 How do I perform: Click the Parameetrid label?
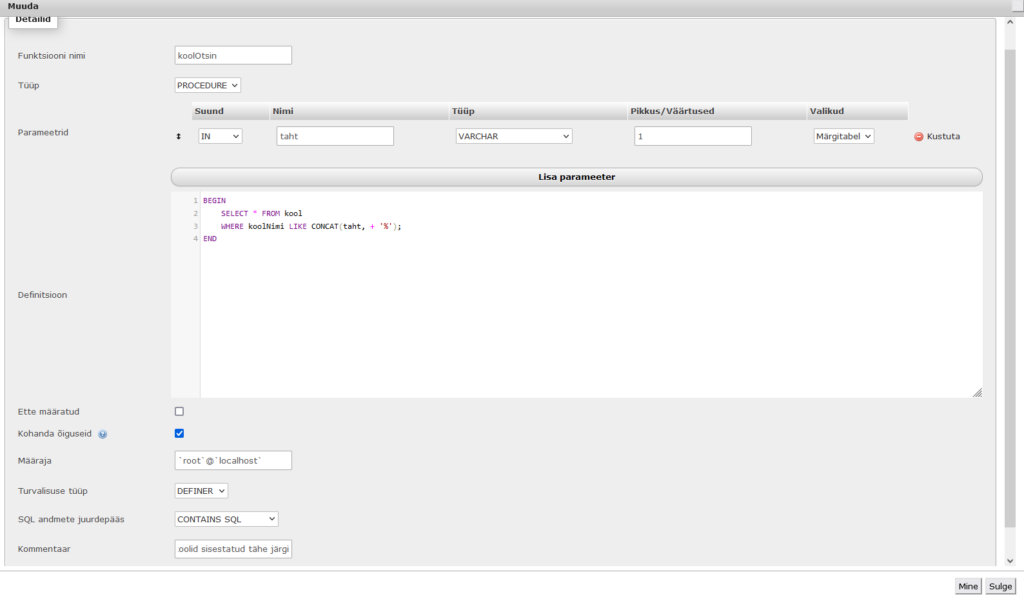(x=43, y=133)
